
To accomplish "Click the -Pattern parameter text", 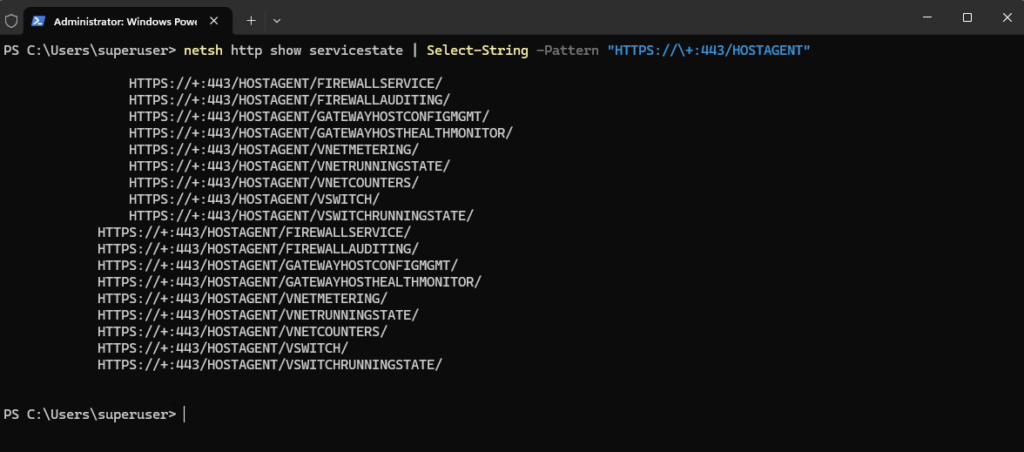I will (x=567, y=50).
